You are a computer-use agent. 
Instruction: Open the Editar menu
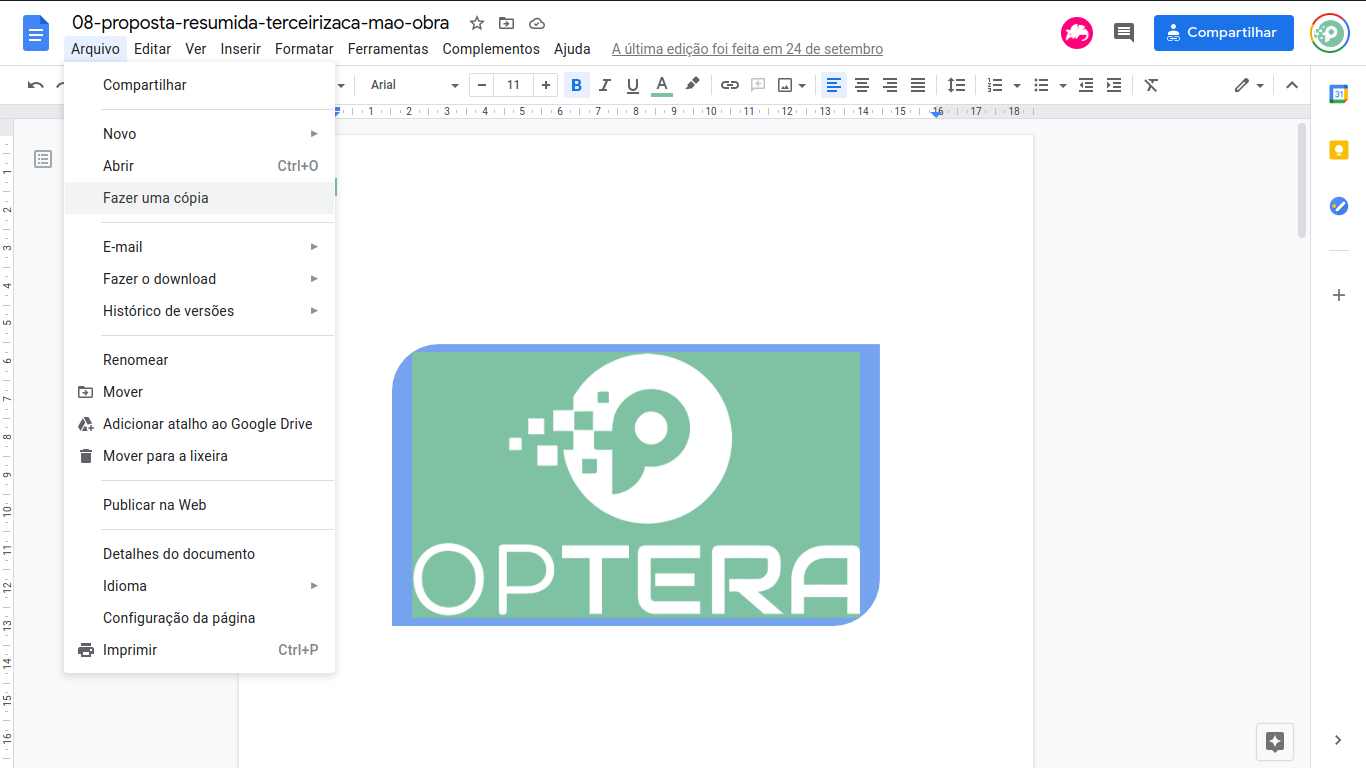(152, 49)
